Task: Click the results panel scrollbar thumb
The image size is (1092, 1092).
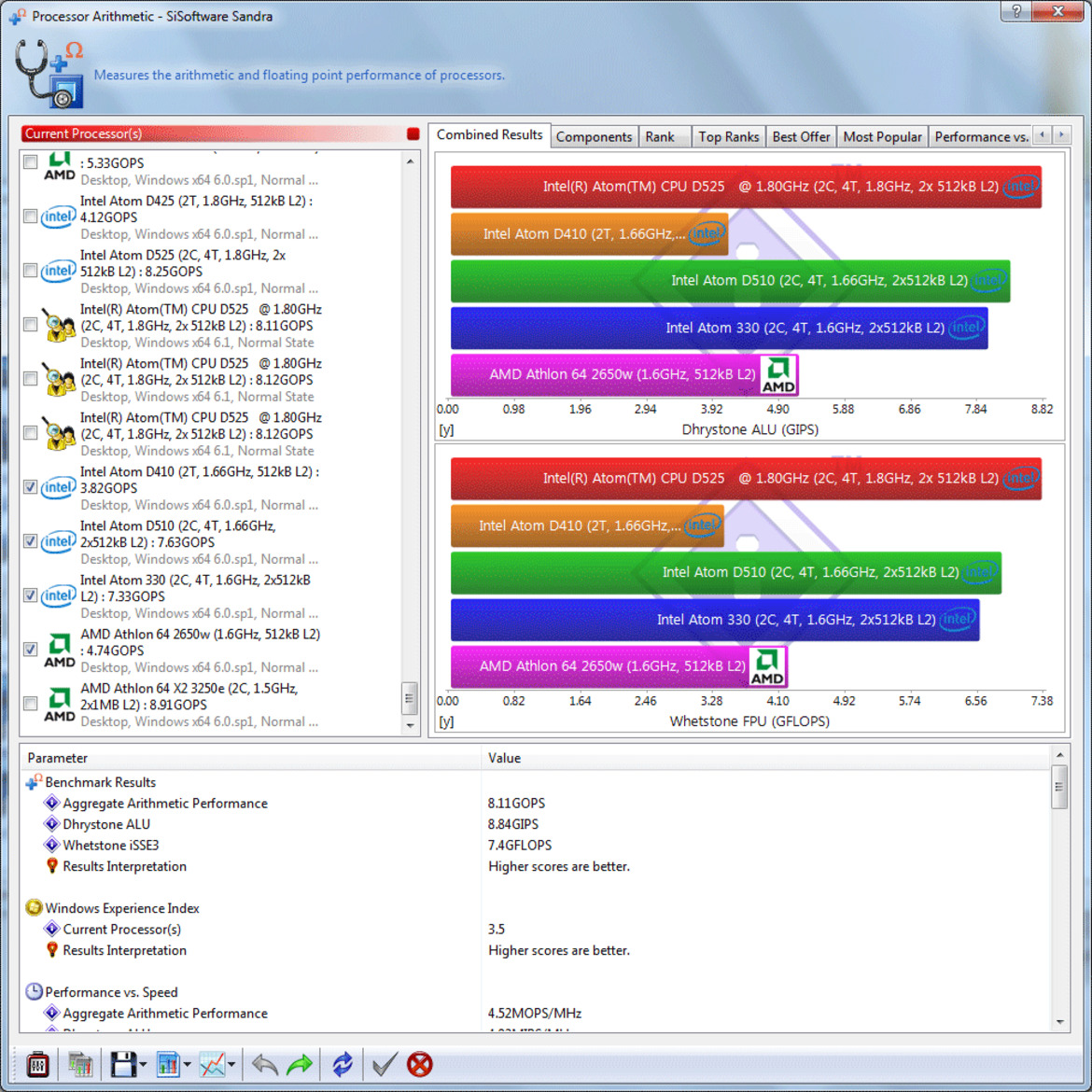Action: 1059,787
